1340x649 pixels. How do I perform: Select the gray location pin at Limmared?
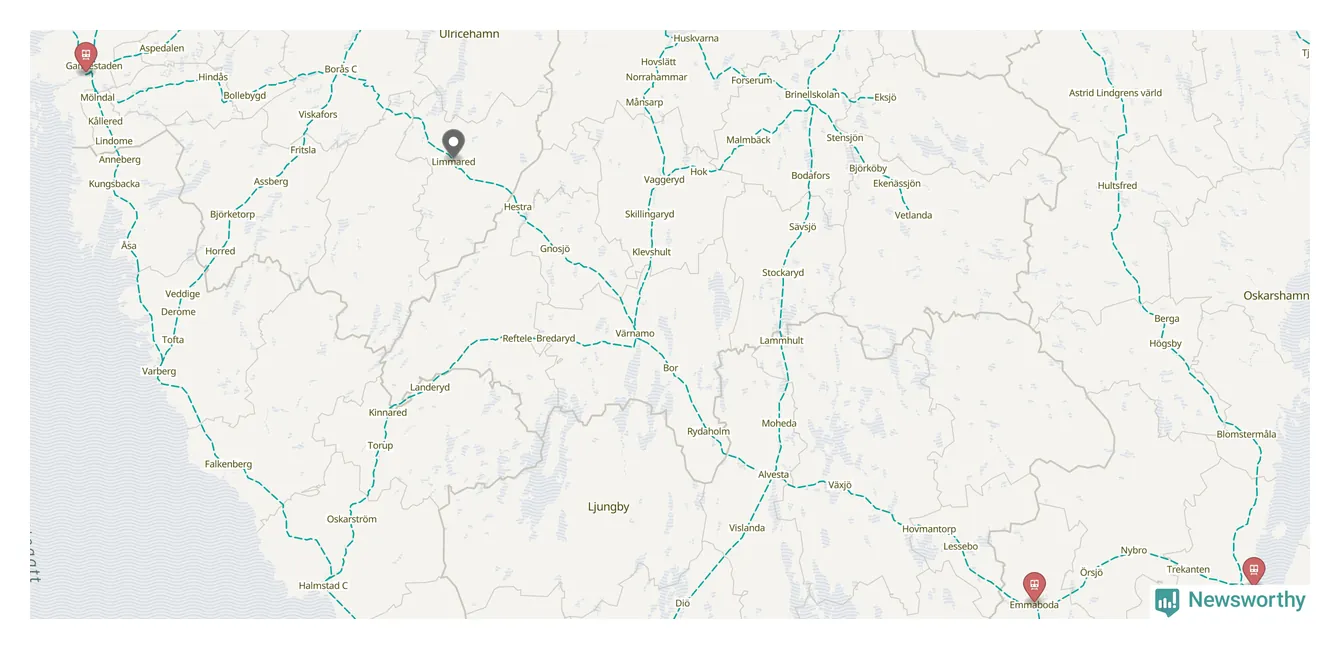click(x=454, y=144)
